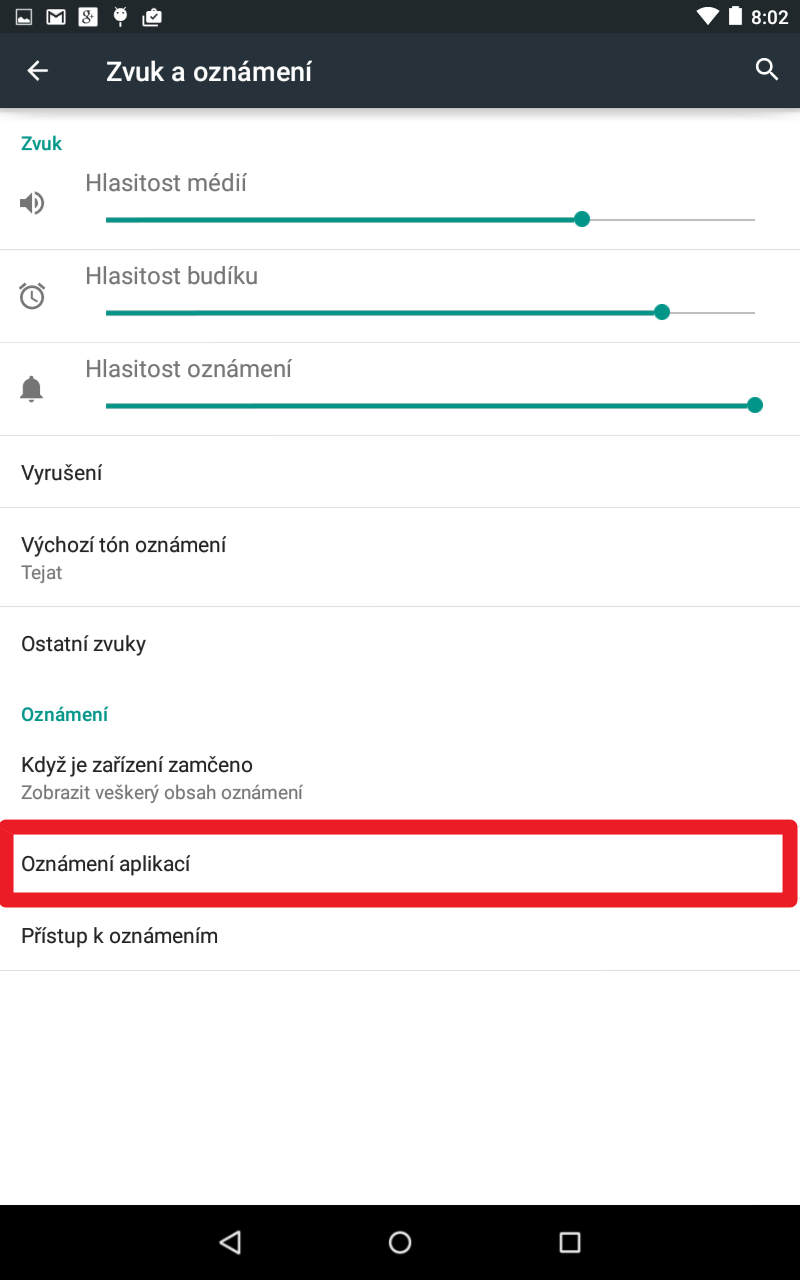Tap the Hlasitost médií slider handle

tap(582, 219)
